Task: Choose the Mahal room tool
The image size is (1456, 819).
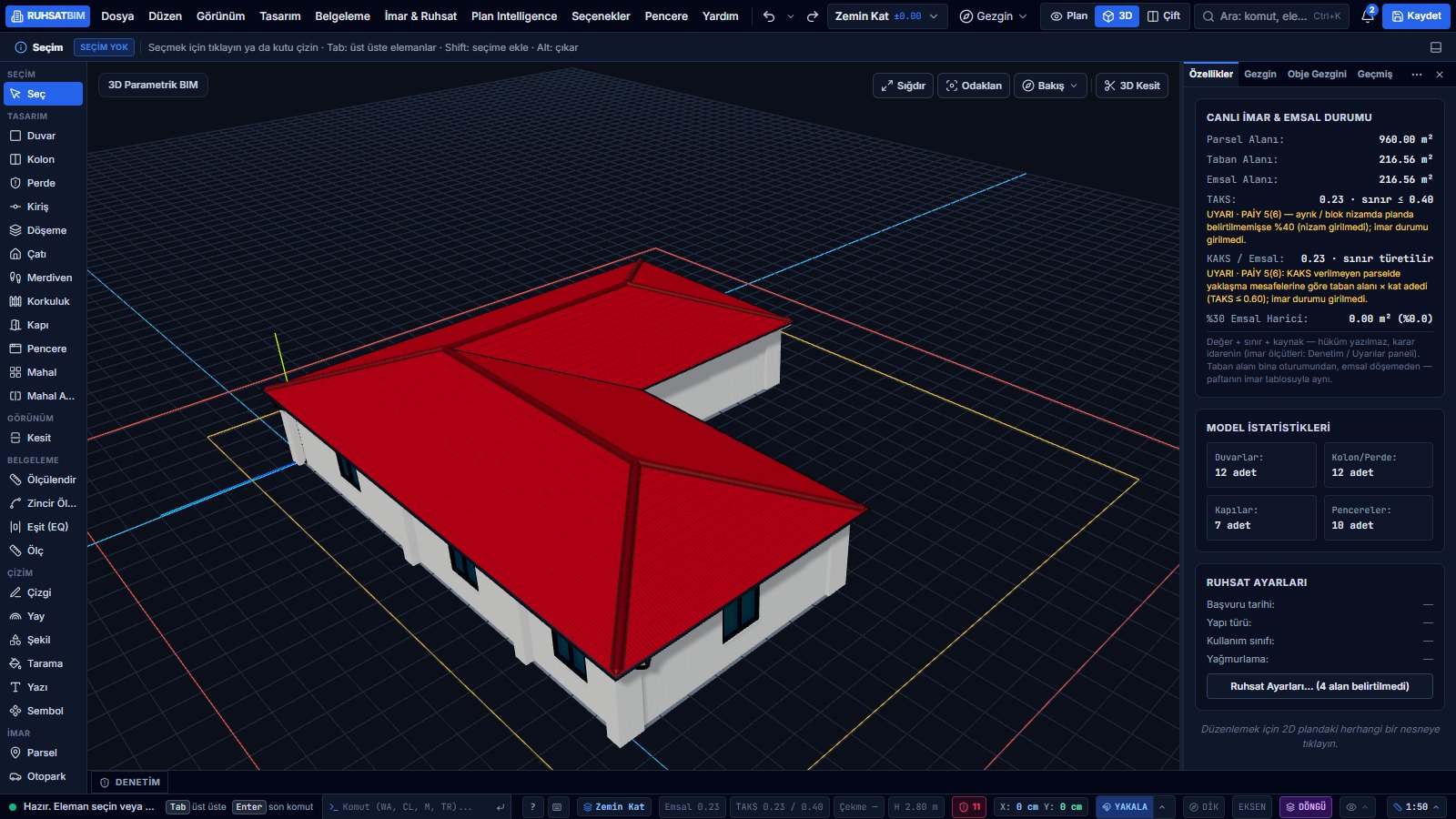Action: (43, 372)
